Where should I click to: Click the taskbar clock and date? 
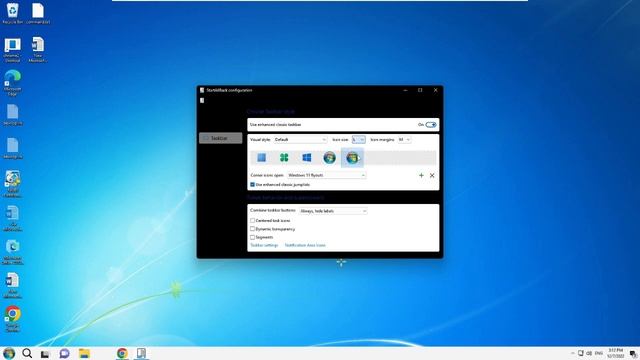pos(615,353)
